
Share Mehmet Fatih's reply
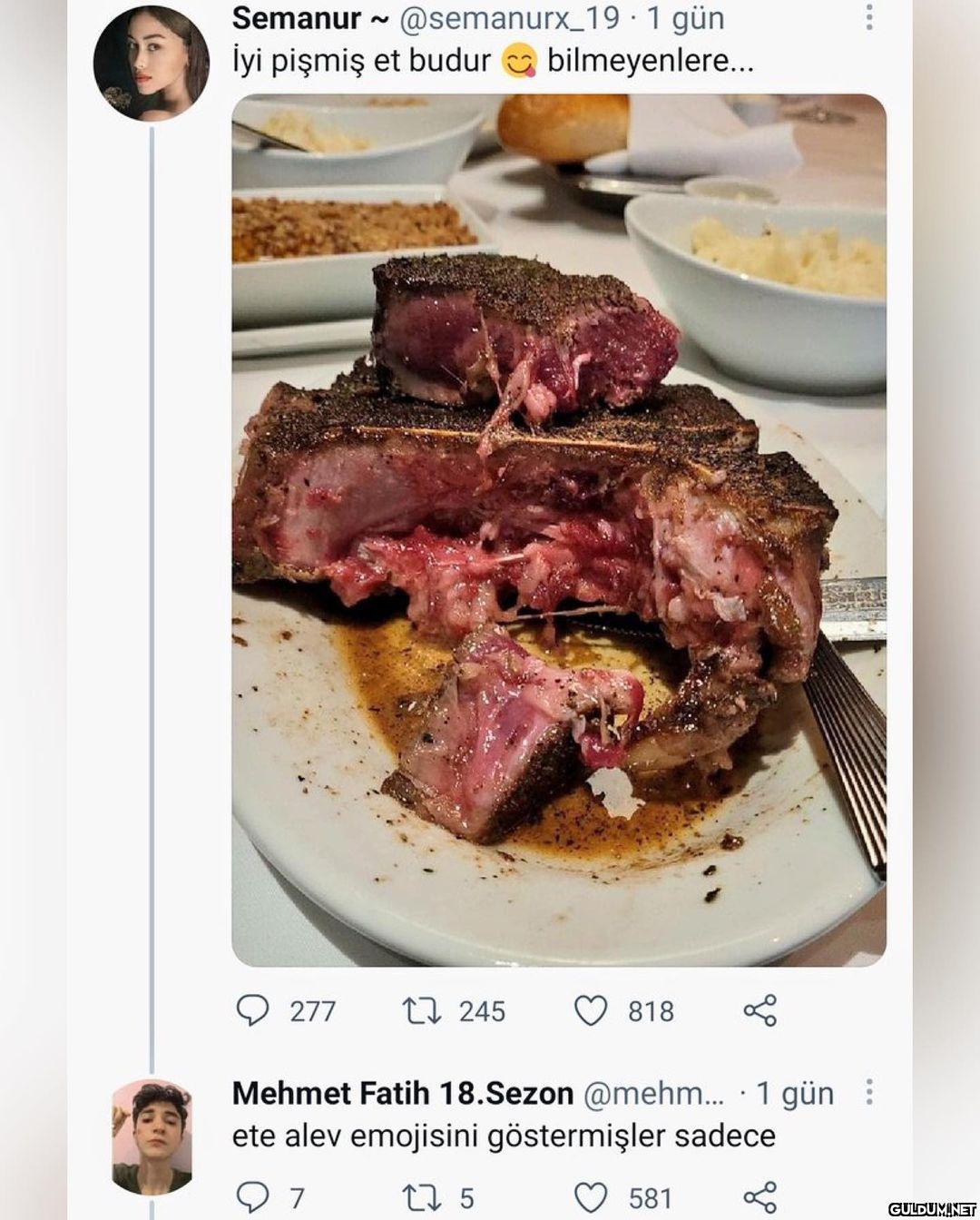pyautogui.click(x=759, y=1197)
